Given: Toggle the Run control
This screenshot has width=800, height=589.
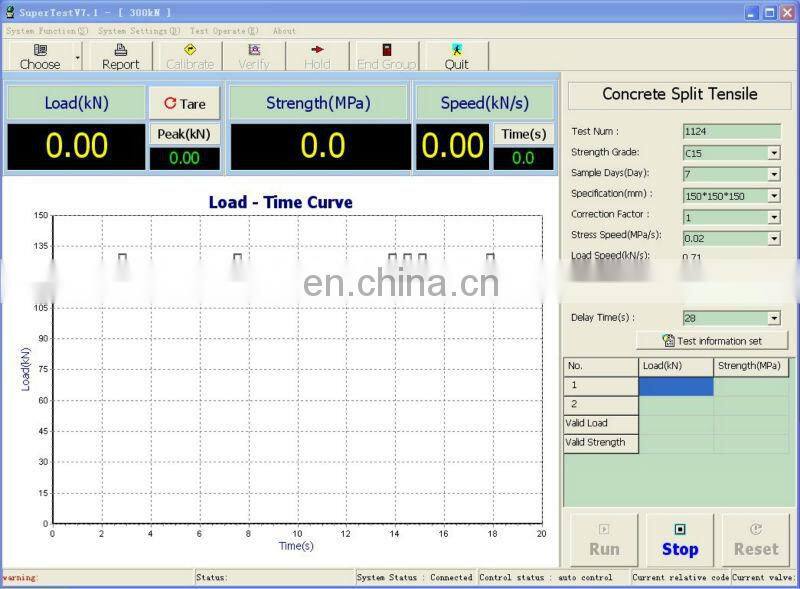Looking at the screenshot, I should tap(603, 540).
